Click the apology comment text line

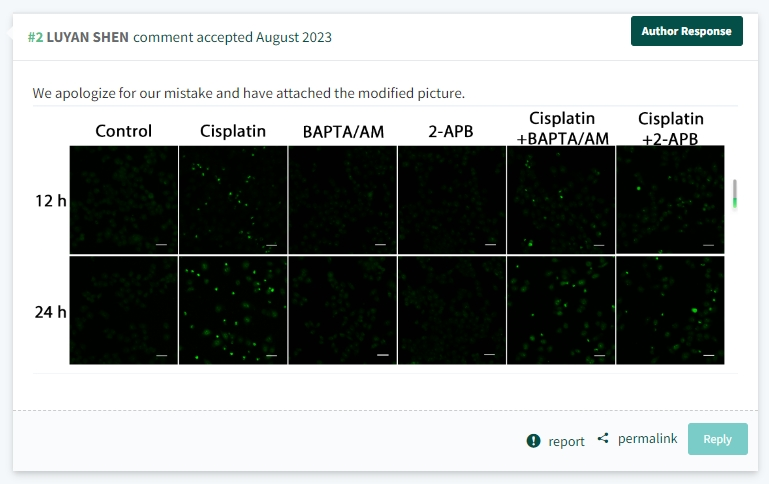tap(249, 93)
